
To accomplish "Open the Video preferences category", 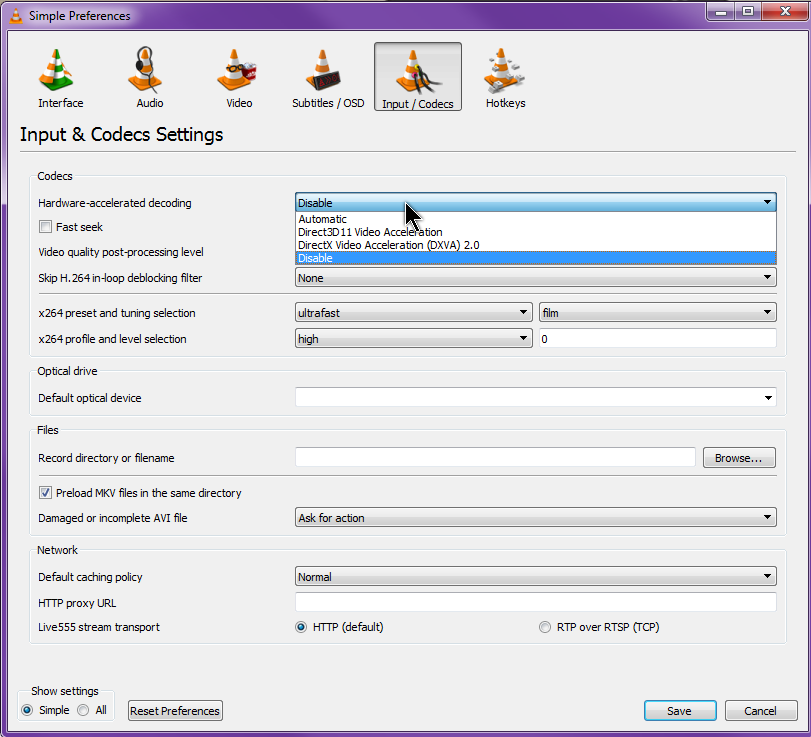I will [x=238, y=78].
